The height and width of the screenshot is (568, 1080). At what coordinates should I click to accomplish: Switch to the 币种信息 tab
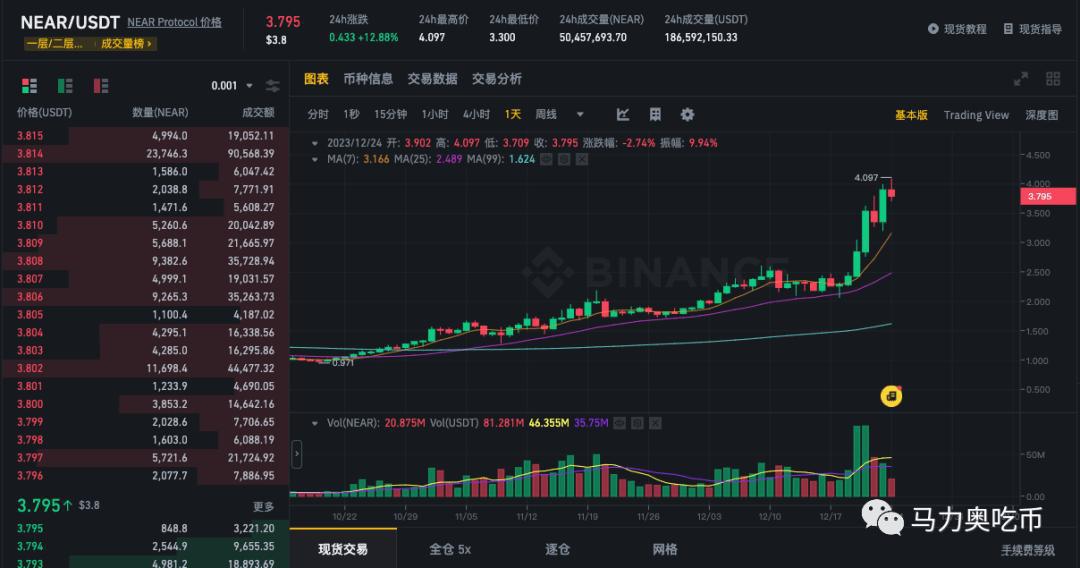[367, 79]
